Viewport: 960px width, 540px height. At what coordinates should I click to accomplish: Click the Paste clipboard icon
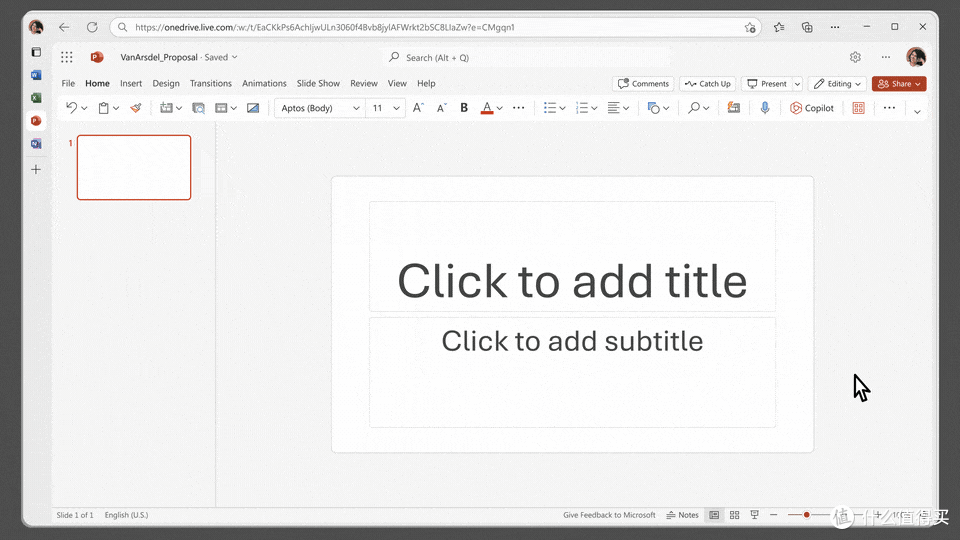click(103, 108)
